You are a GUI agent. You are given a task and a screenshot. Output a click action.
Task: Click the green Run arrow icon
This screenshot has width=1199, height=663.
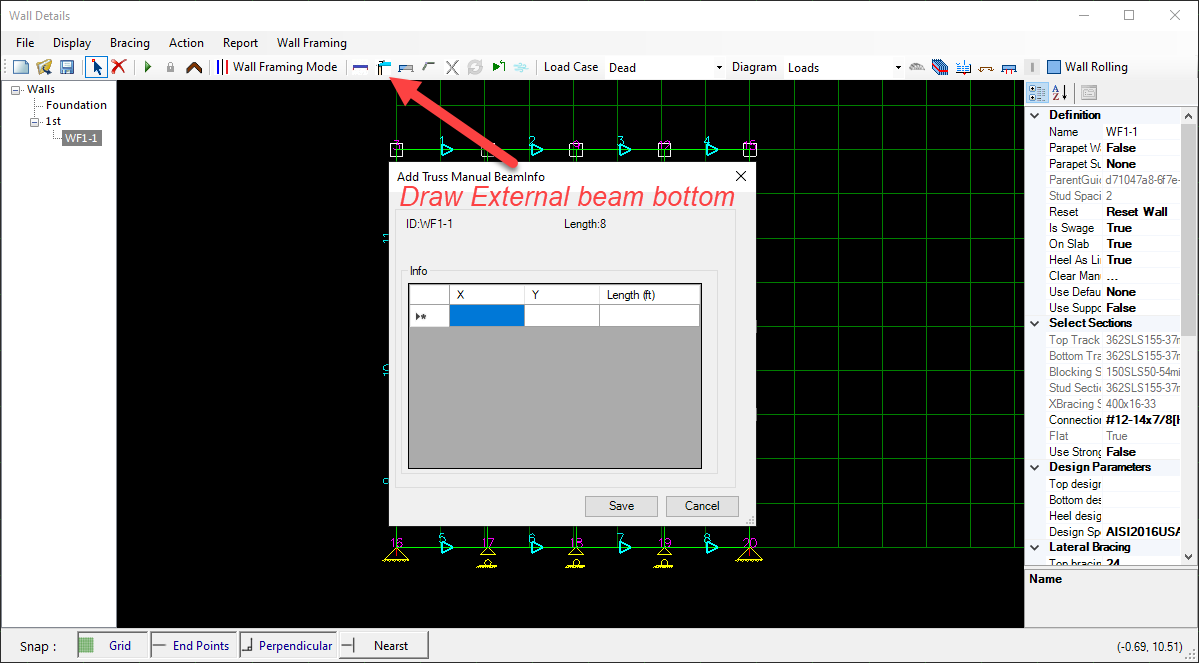(x=148, y=67)
